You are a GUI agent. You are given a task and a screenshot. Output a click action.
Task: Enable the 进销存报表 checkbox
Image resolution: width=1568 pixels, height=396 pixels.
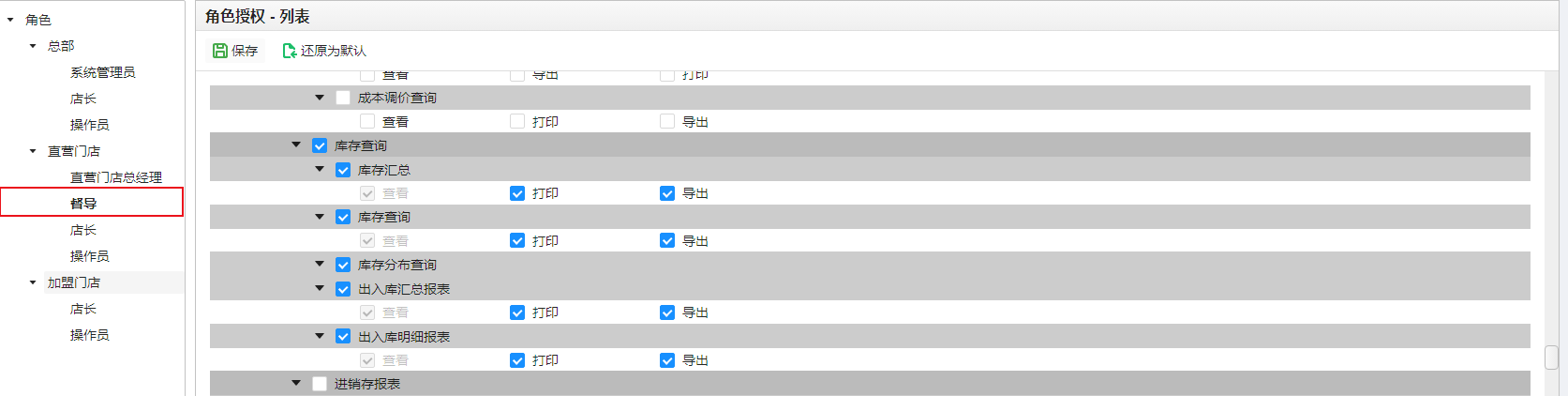(x=320, y=384)
